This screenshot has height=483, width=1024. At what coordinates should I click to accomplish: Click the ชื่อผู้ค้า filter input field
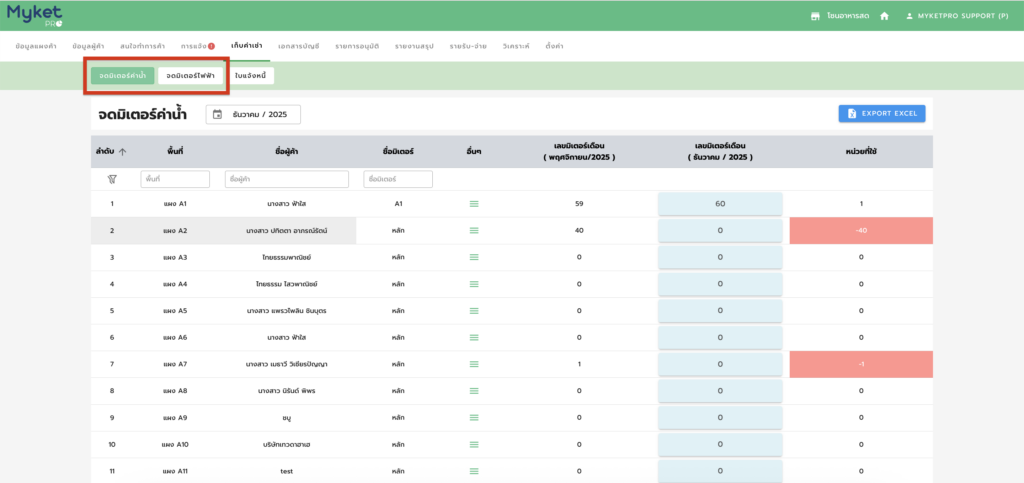[x=286, y=179]
